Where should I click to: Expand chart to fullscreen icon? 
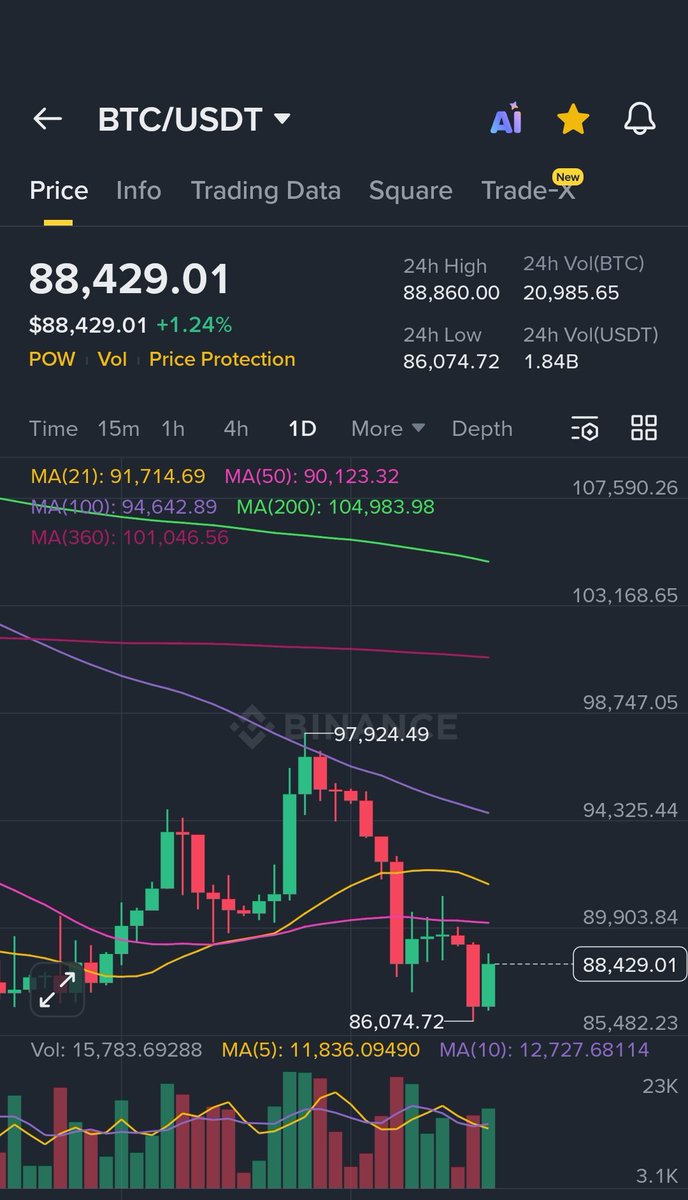(x=57, y=989)
